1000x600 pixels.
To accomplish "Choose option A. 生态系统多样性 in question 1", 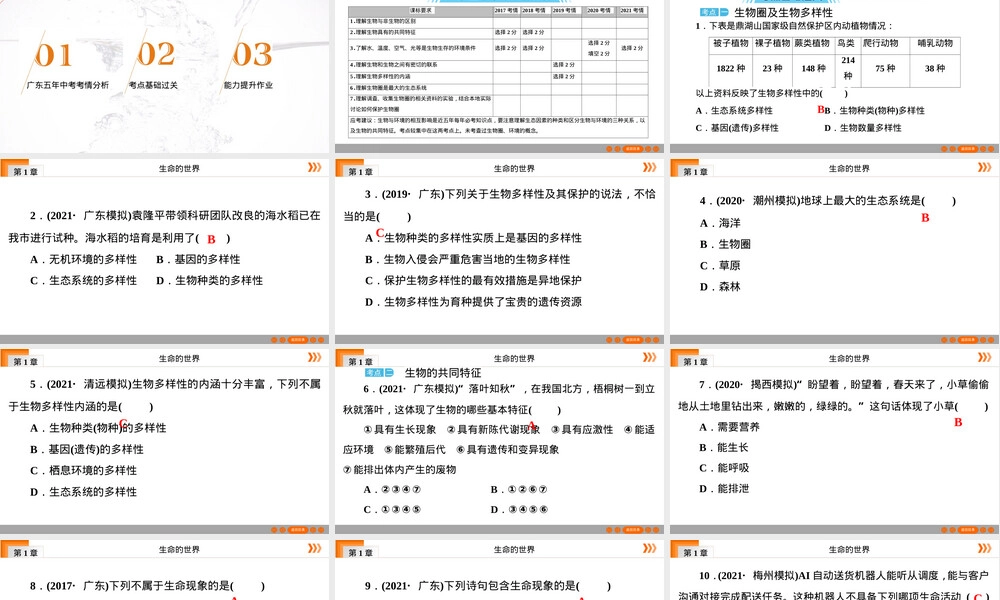I will pos(734,110).
